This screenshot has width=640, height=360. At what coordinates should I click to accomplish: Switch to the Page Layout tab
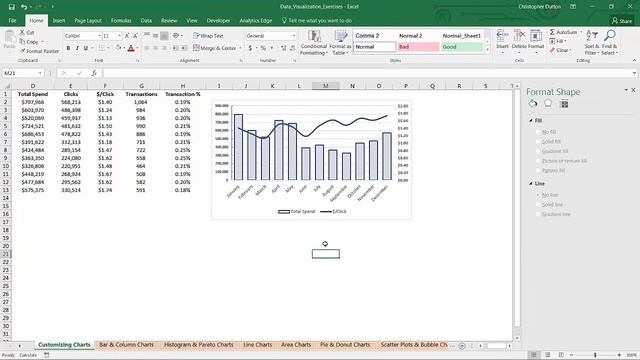tap(88, 20)
